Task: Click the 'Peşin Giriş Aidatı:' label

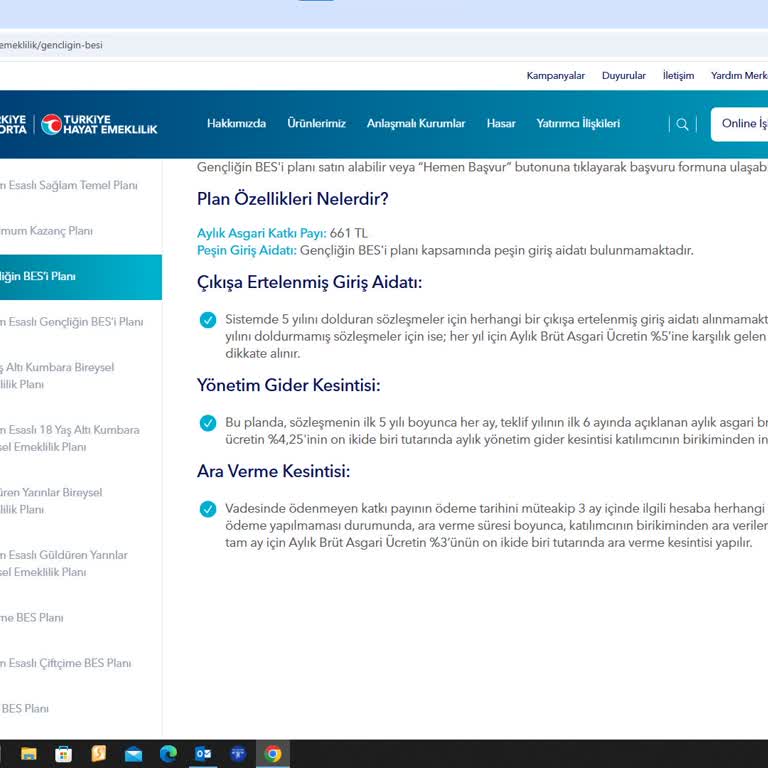Action: tap(246, 250)
